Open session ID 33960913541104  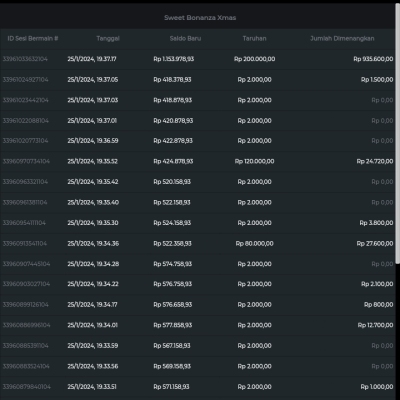click(25, 243)
